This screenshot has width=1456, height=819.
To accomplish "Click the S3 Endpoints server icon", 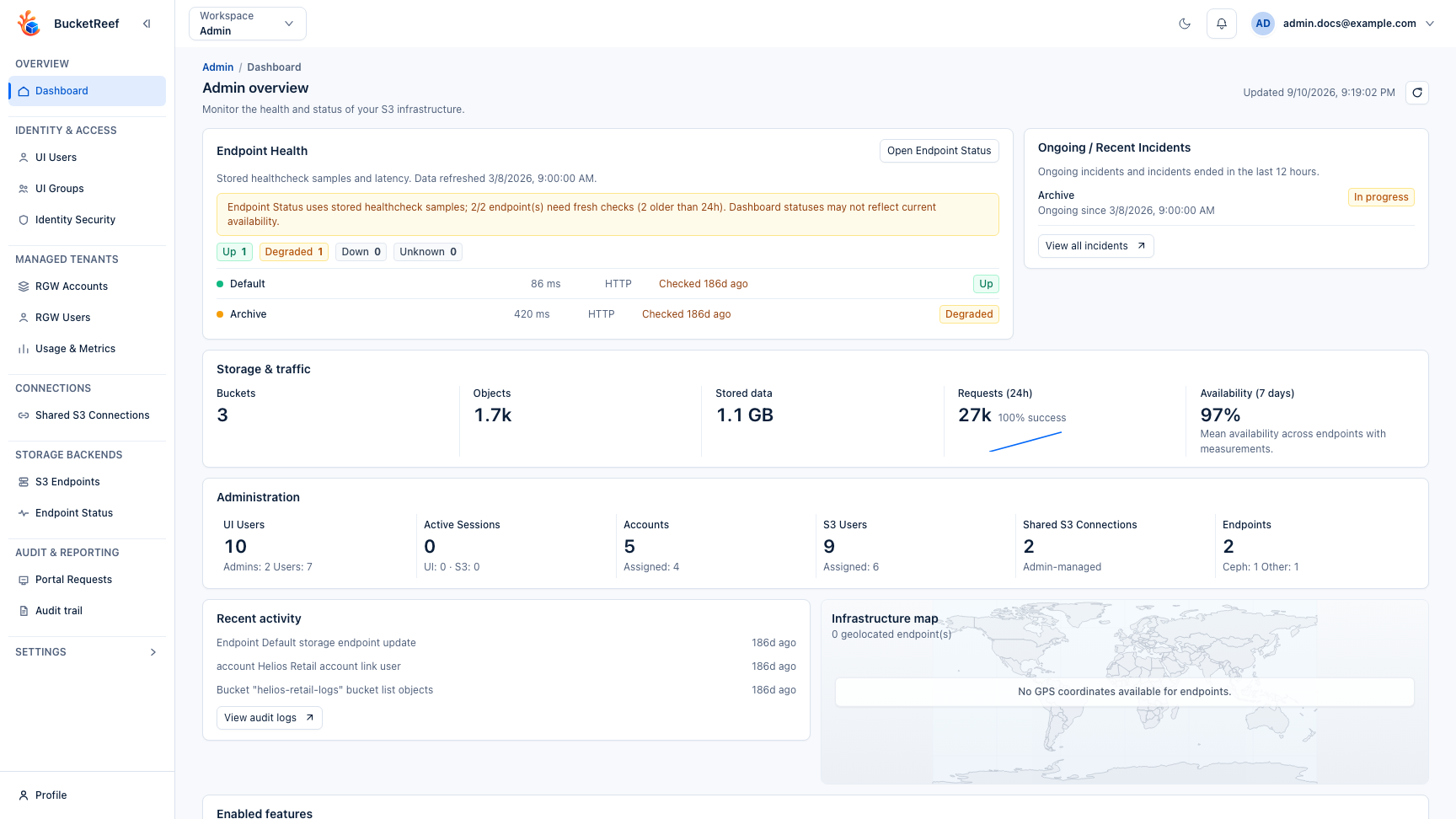I will (x=24, y=482).
